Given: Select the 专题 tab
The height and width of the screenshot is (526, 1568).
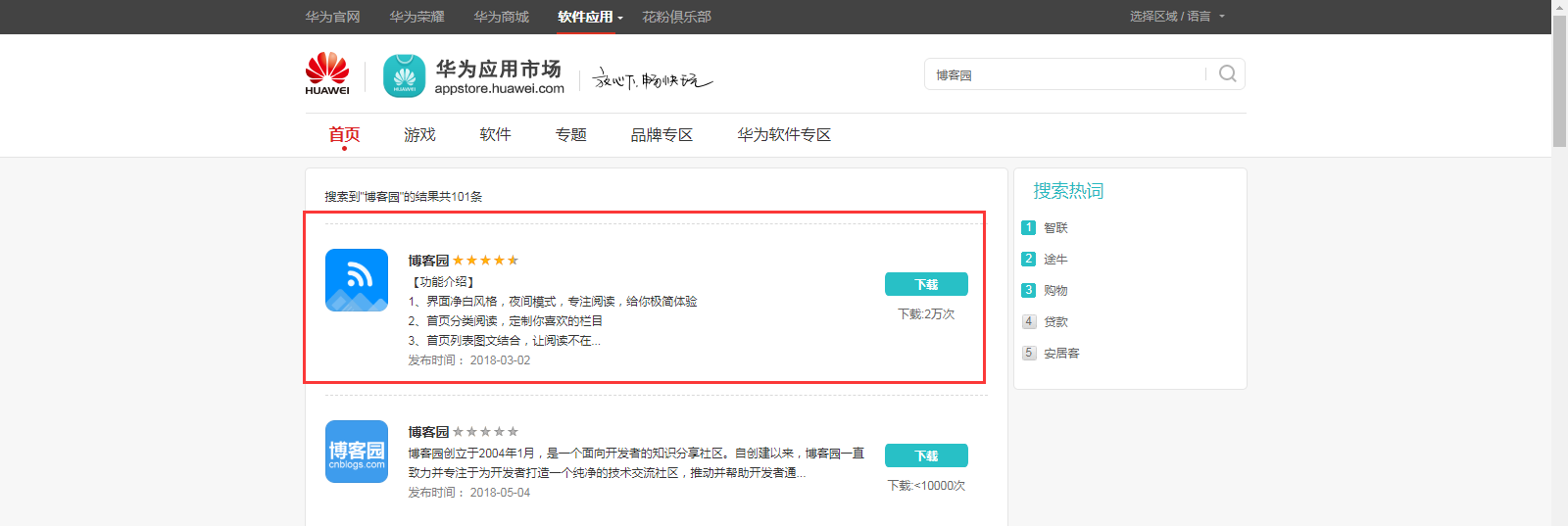Looking at the screenshot, I should coord(570,134).
